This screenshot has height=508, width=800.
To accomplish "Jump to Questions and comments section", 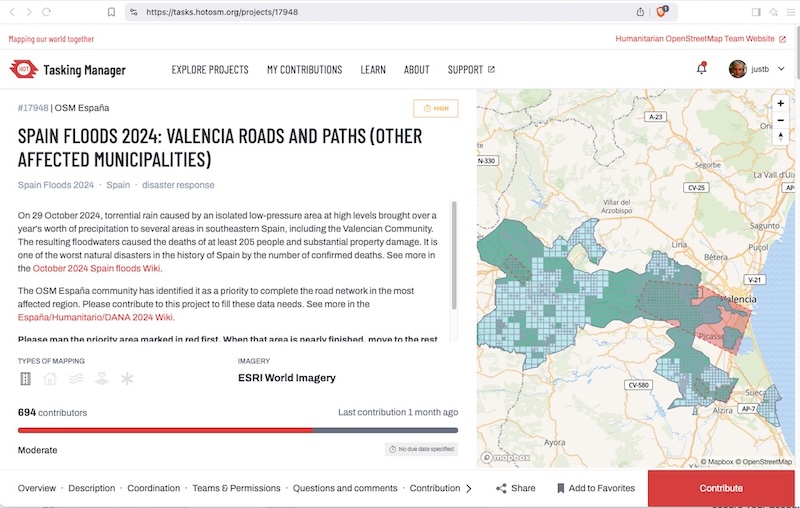I will (x=345, y=488).
